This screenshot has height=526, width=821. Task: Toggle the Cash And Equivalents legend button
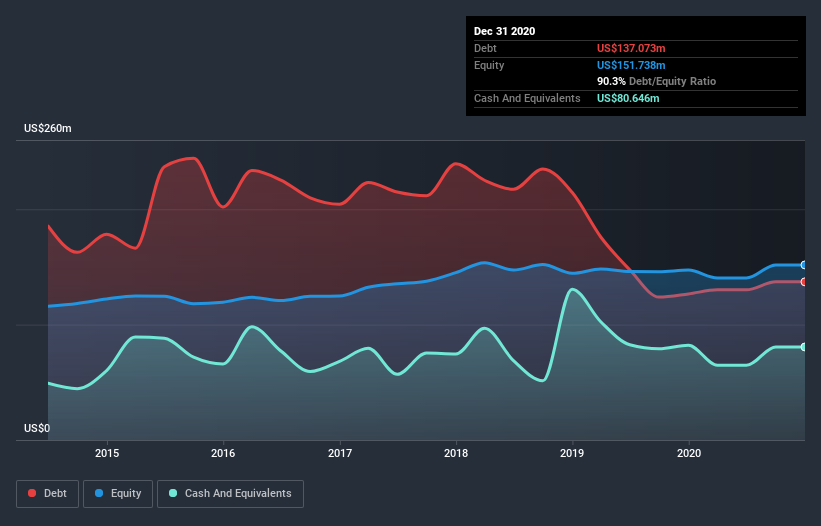click(230, 494)
